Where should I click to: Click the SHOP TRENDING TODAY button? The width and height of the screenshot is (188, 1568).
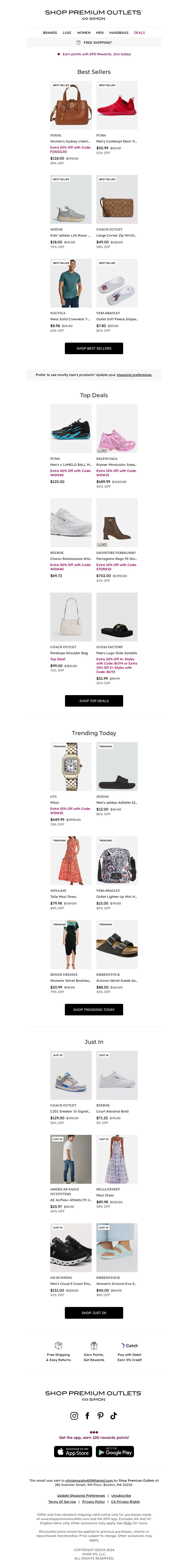[x=94, y=1009]
